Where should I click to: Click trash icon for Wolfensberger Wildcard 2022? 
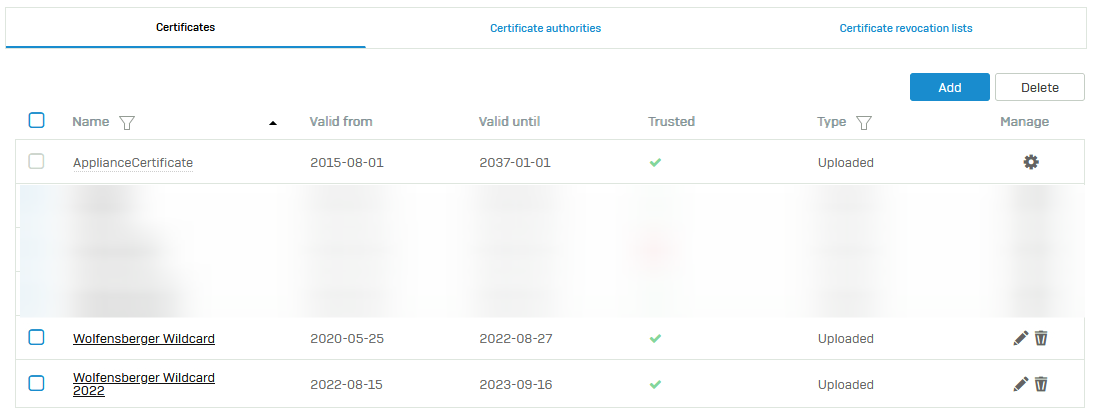(1041, 384)
